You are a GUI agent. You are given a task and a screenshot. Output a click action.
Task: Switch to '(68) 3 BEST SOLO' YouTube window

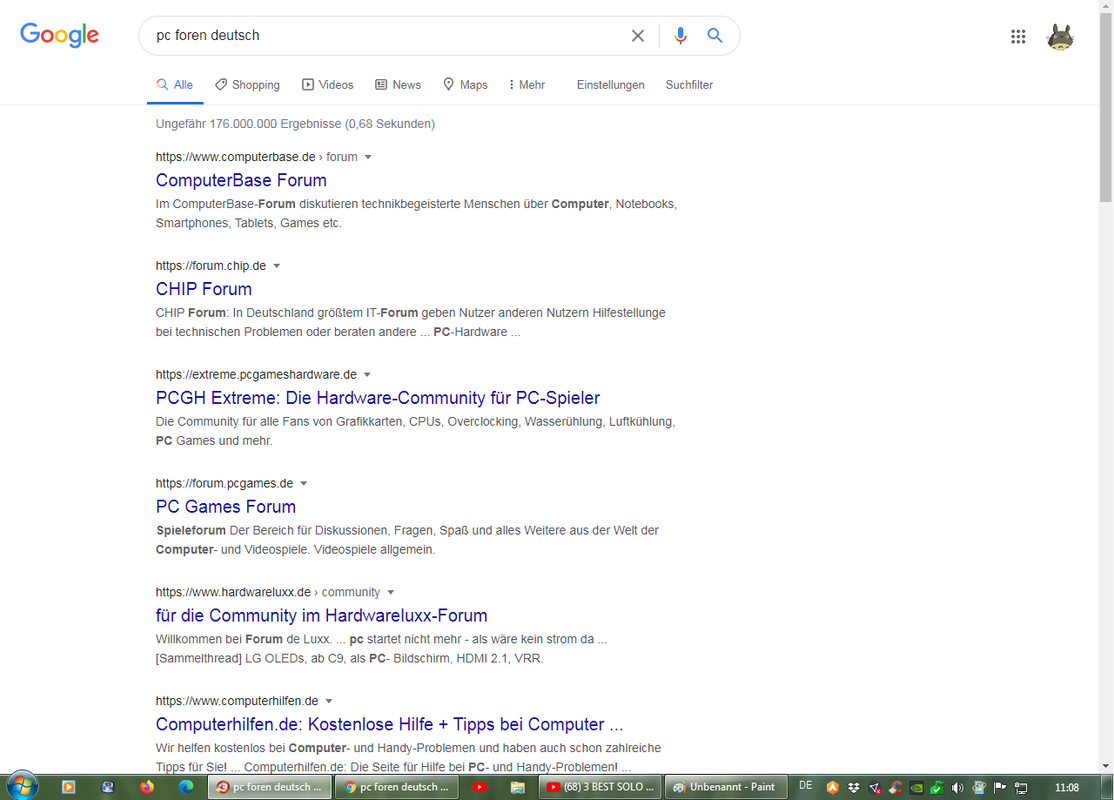[600, 787]
